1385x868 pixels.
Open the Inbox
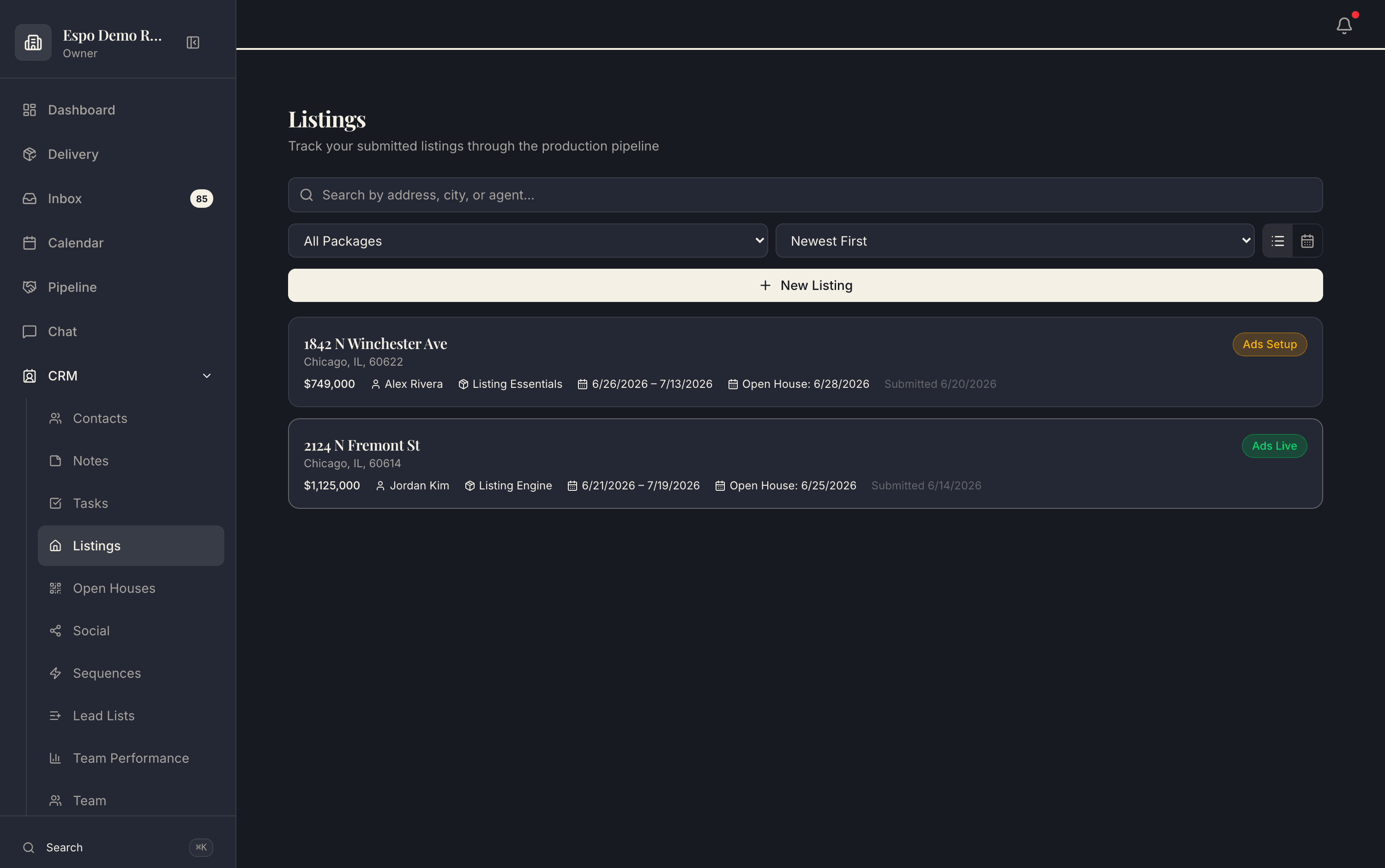point(118,199)
